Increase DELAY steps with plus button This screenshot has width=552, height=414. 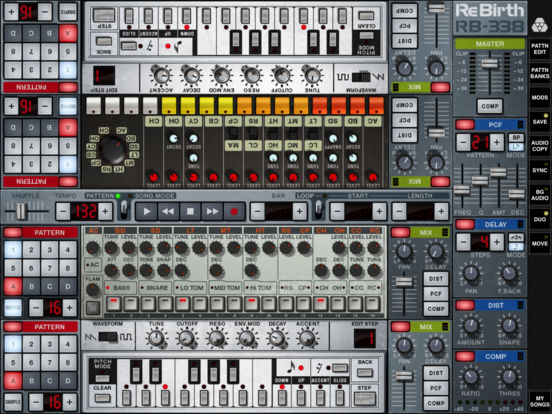pyautogui.click(x=496, y=242)
